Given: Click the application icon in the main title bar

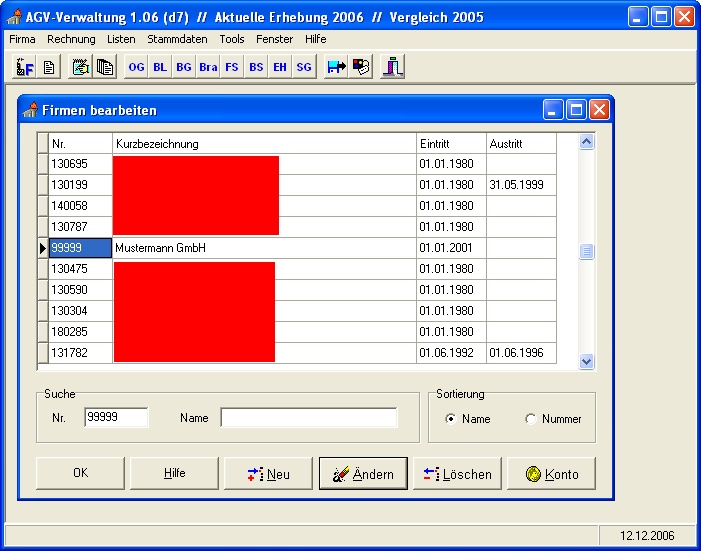Looking at the screenshot, I should tap(14, 17).
